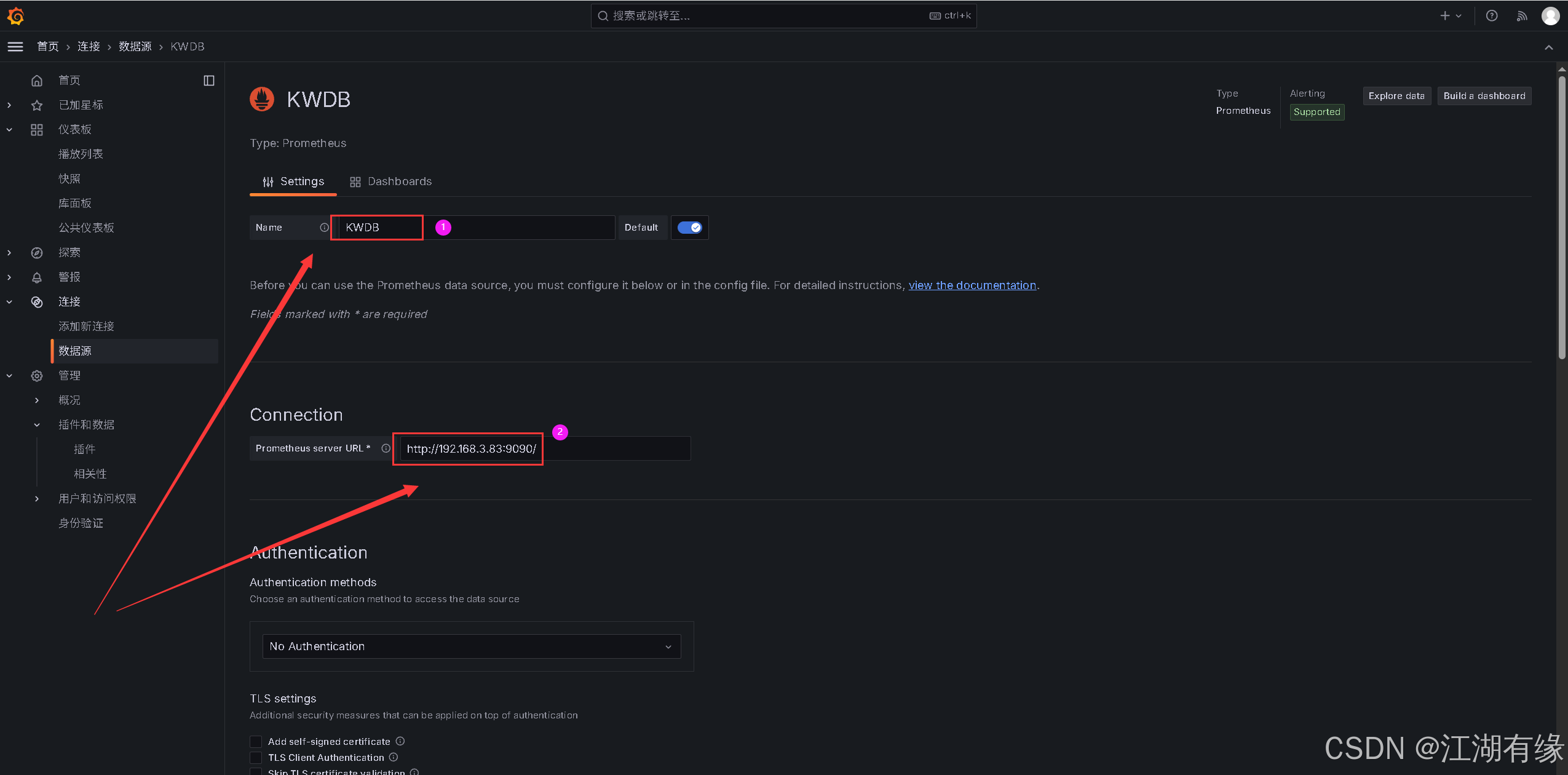1568x775 pixels.
Task: Open the view the documentation link
Action: point(972,285)
